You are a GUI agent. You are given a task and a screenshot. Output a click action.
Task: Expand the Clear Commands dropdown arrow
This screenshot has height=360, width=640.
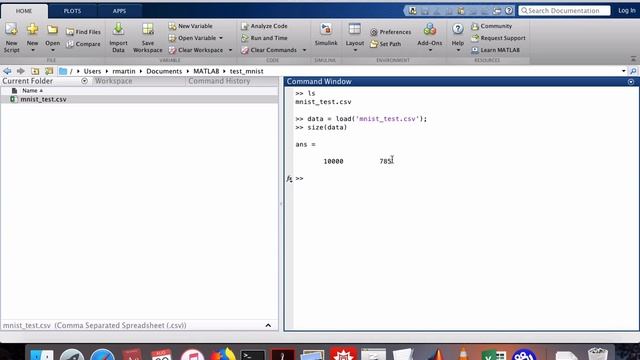click(304, 50)
